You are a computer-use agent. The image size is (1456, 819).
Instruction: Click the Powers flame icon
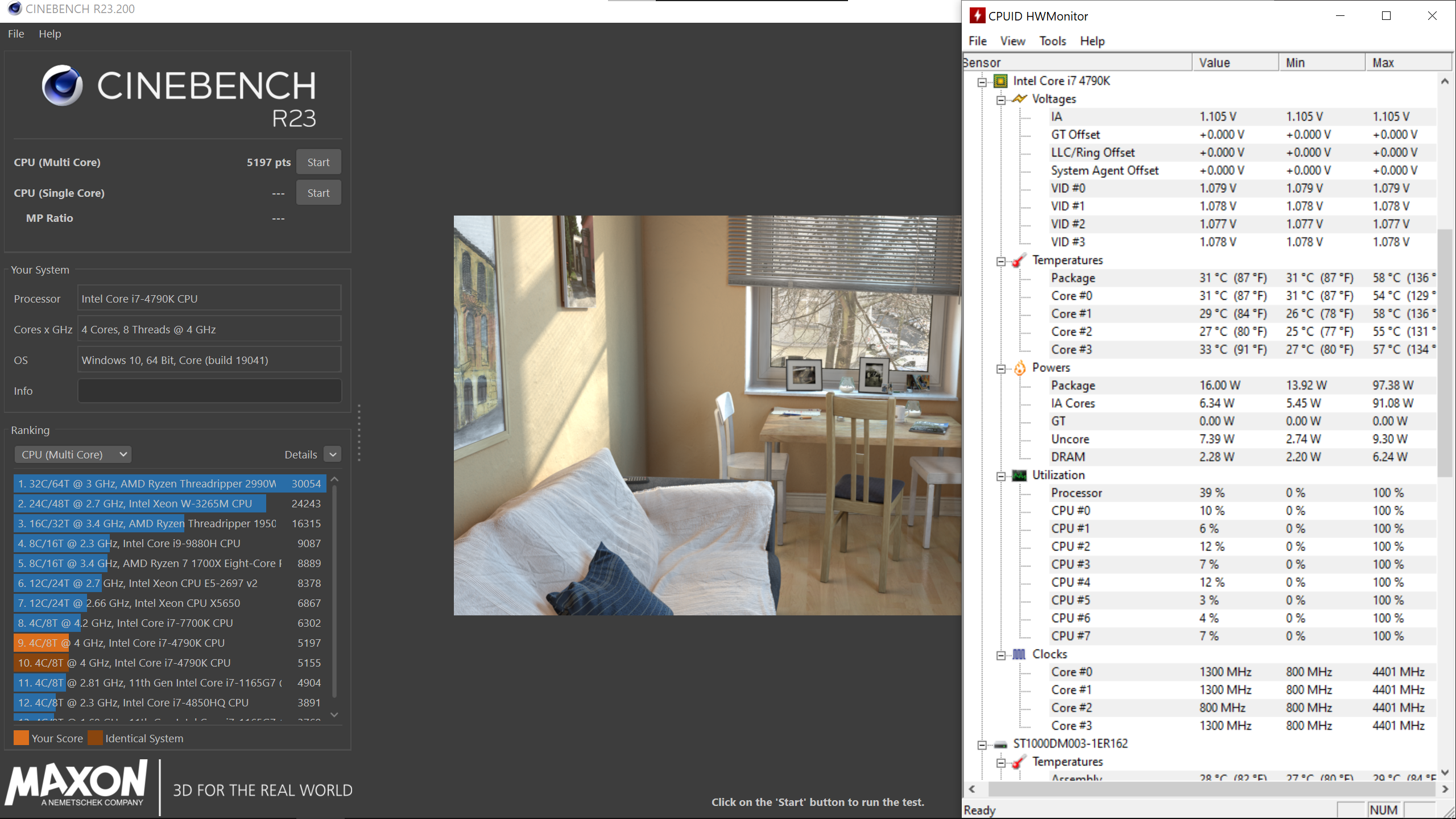pos(1019,367)
